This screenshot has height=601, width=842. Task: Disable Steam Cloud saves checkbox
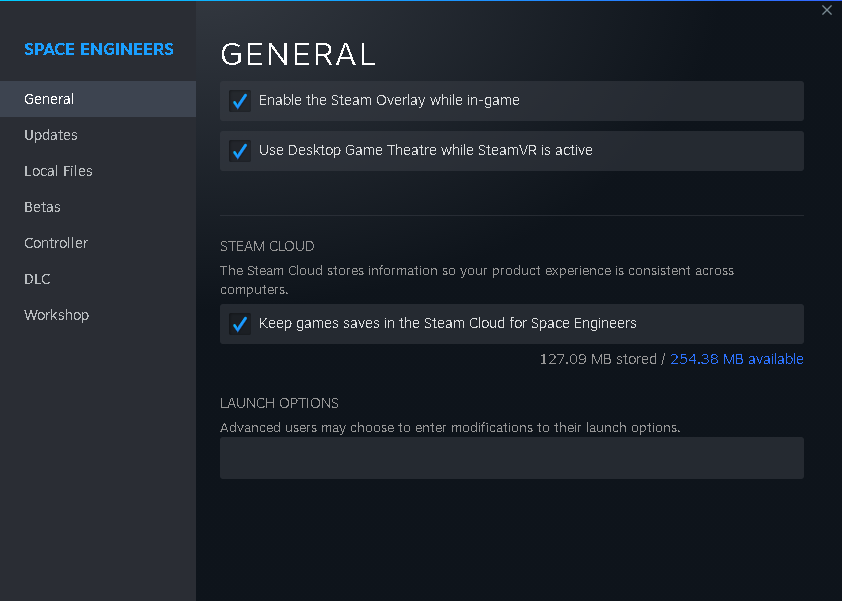click(x=240, y=324)
